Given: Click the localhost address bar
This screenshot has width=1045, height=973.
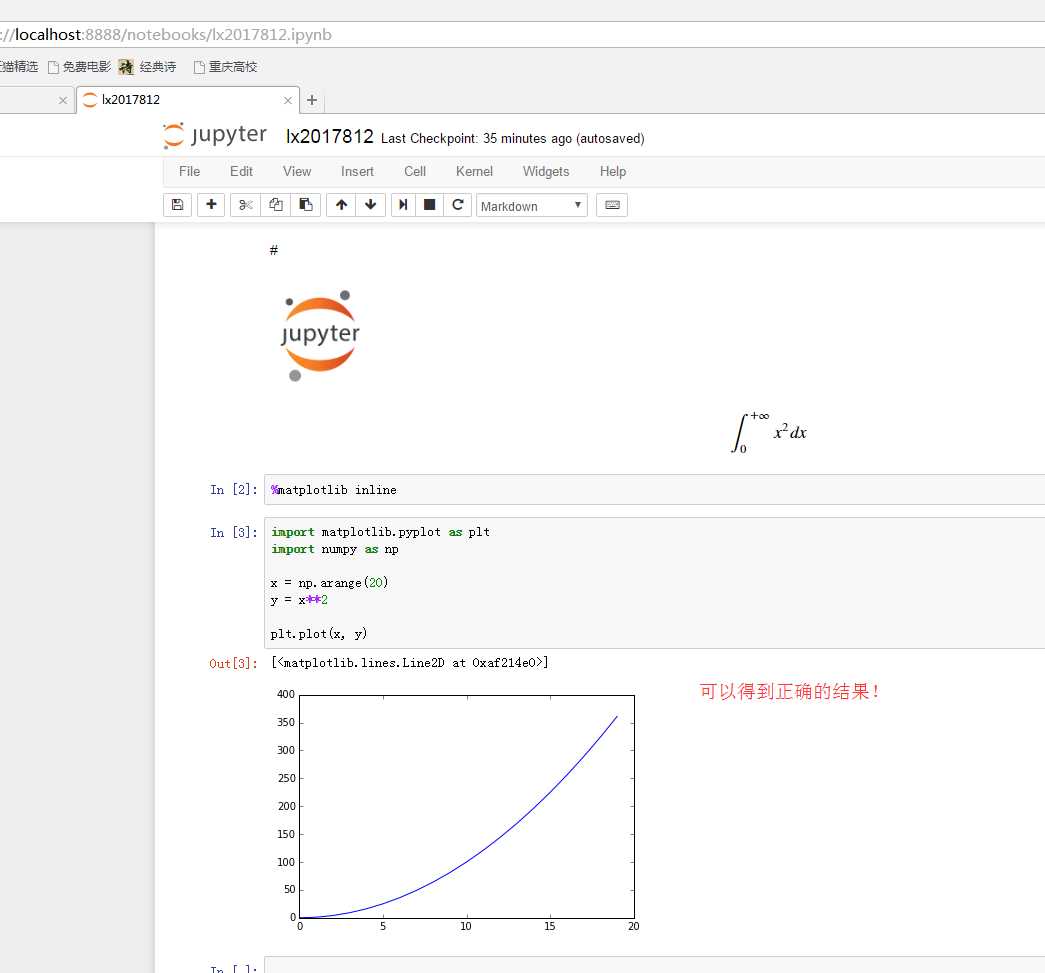Looking at the screenshot, I should [x=522, y=35].
